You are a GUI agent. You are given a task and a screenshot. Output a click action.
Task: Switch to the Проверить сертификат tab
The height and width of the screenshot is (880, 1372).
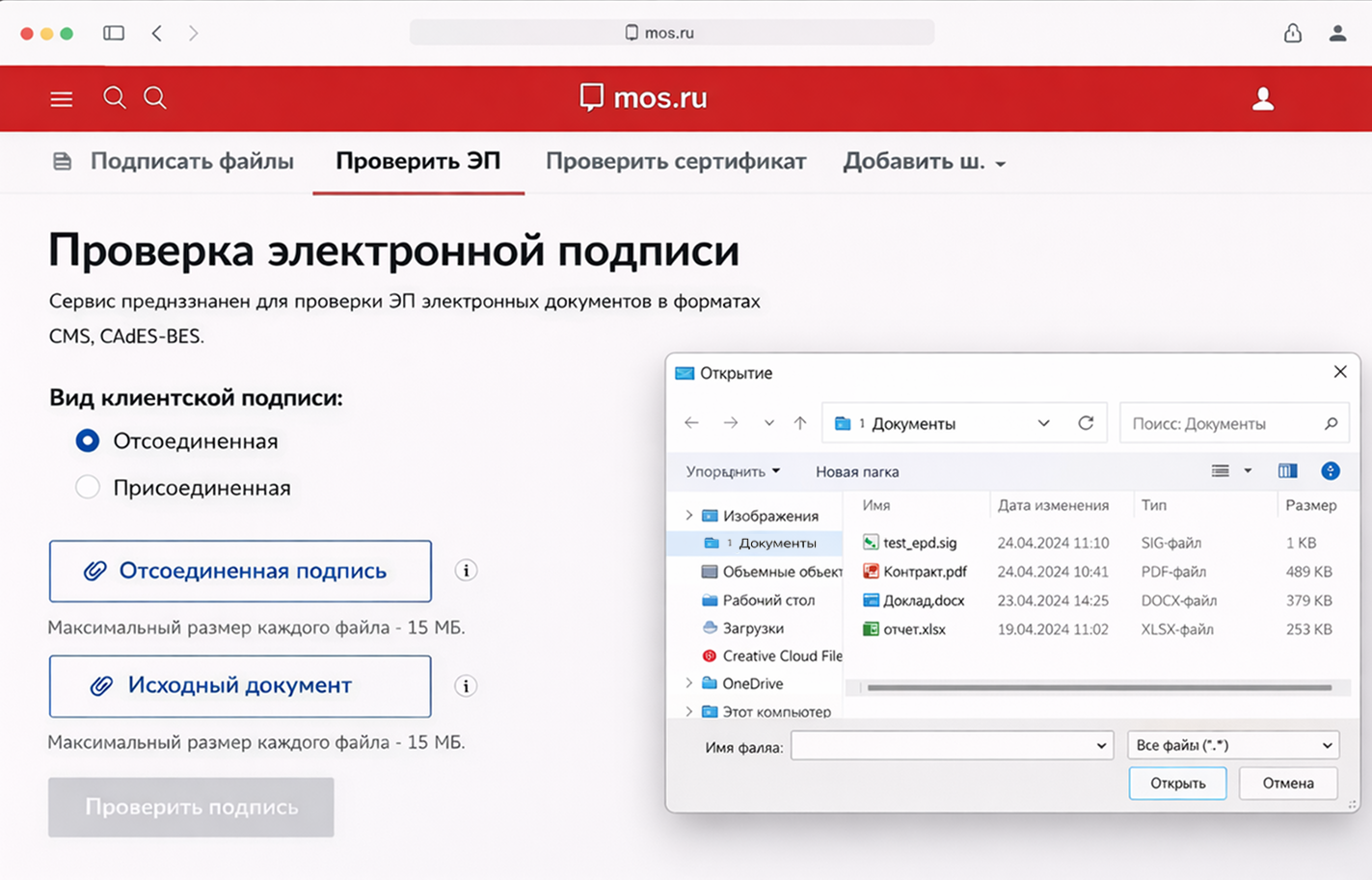[x=677, y=161]
